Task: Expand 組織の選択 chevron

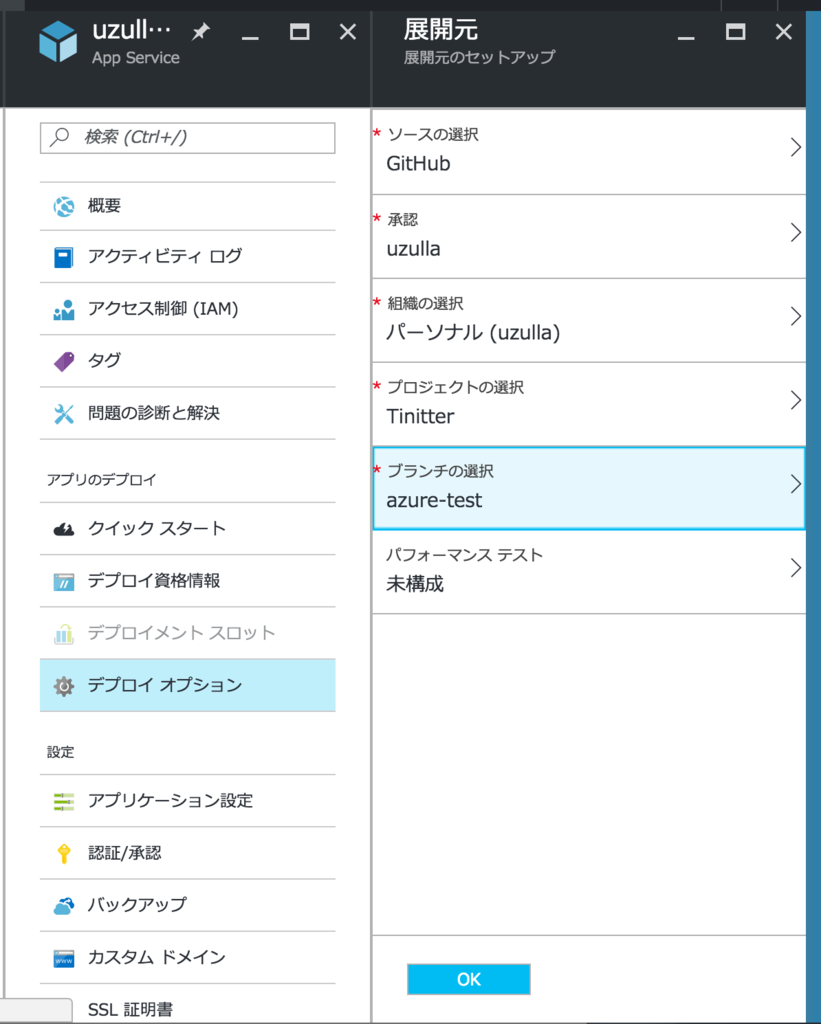Action: coord(795,316)
